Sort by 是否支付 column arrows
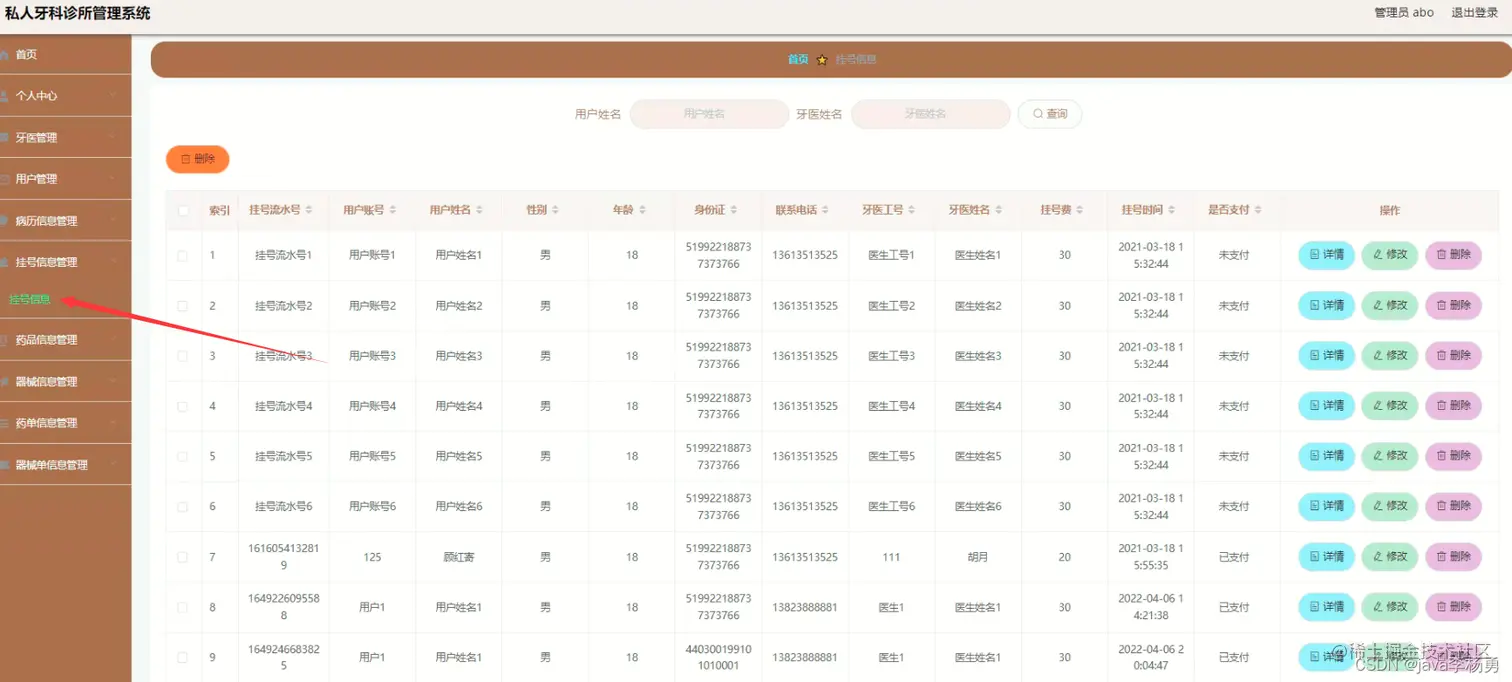 pos(1258,210)
